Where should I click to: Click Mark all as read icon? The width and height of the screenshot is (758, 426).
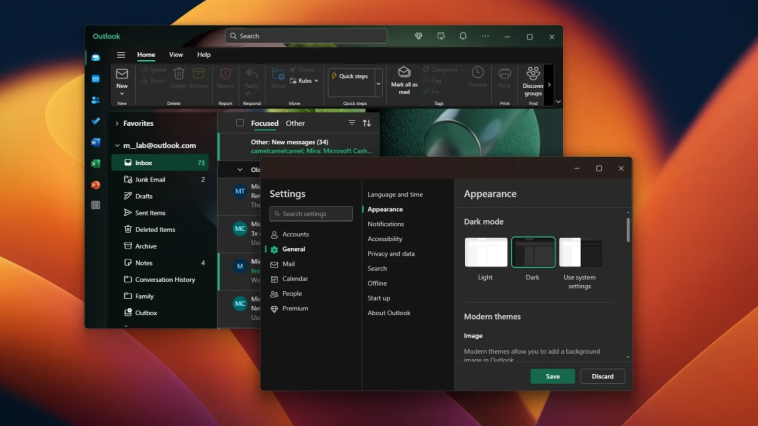(404, 73)
